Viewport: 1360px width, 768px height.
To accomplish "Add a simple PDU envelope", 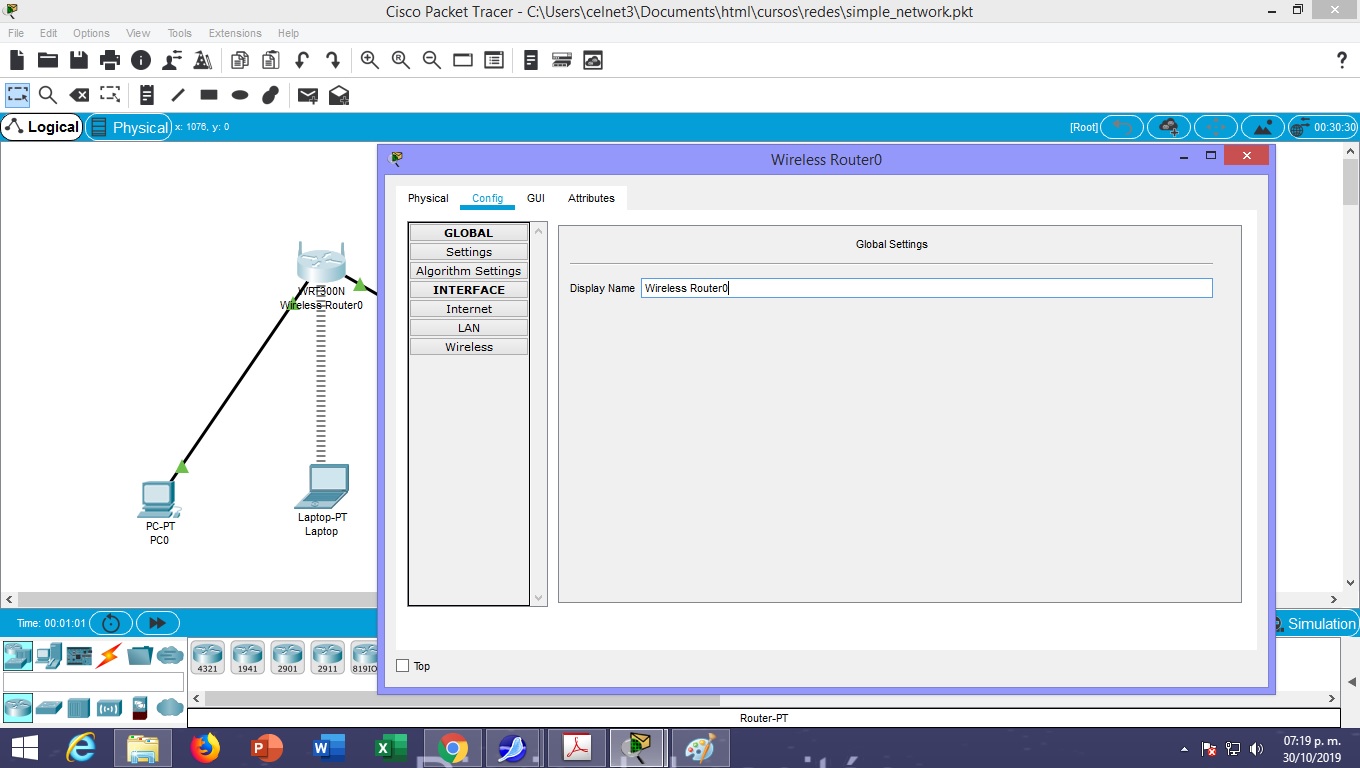I will (x=307, y=95).
